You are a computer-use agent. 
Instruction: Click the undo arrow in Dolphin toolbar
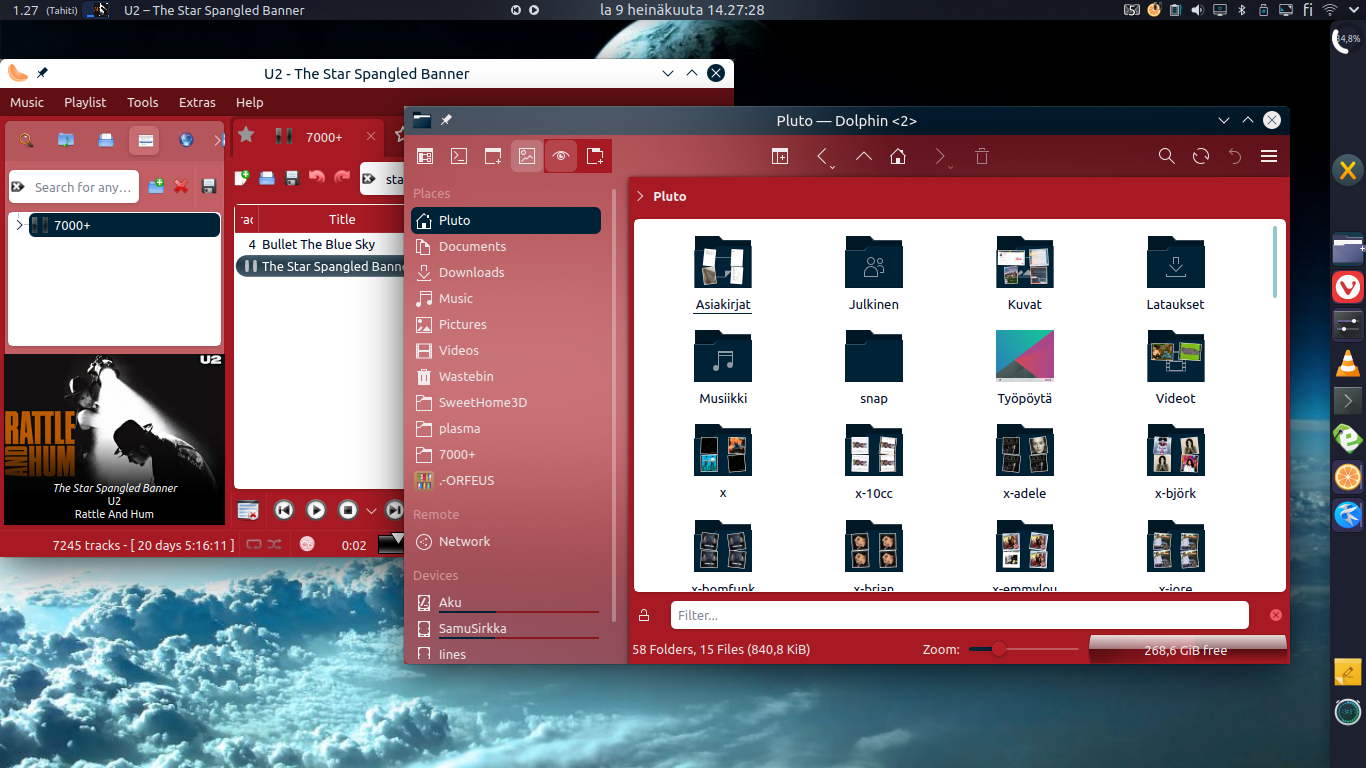click(1235, 156)
